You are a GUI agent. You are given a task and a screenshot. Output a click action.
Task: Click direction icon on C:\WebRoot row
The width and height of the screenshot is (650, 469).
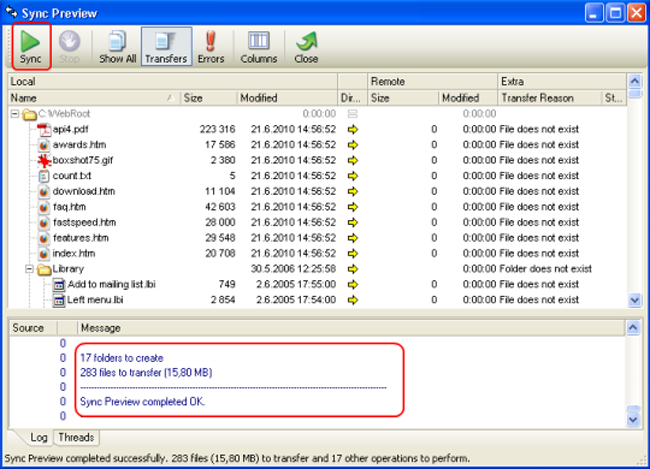tap(353, 114)
